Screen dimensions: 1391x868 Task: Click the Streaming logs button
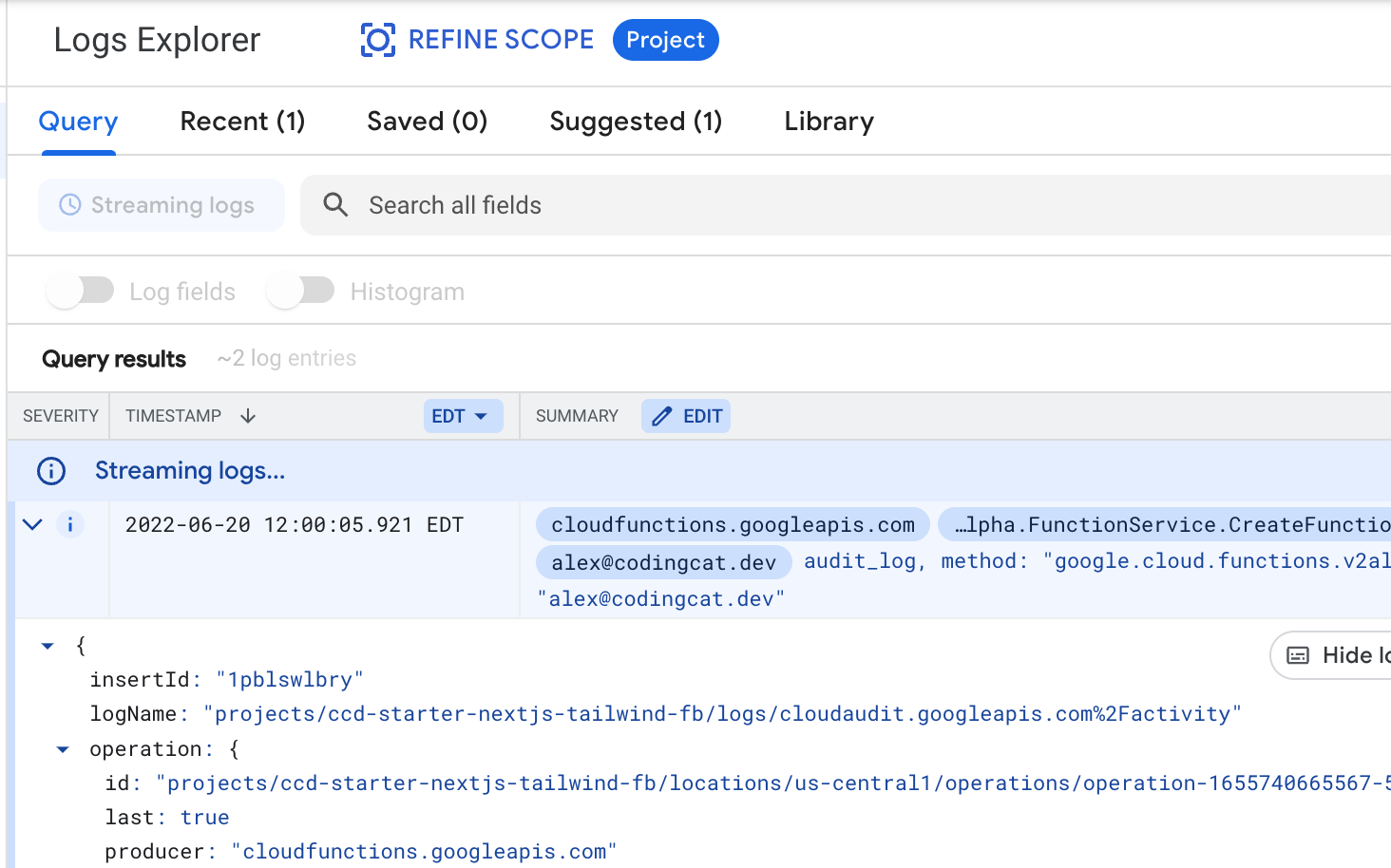point(162,205)
